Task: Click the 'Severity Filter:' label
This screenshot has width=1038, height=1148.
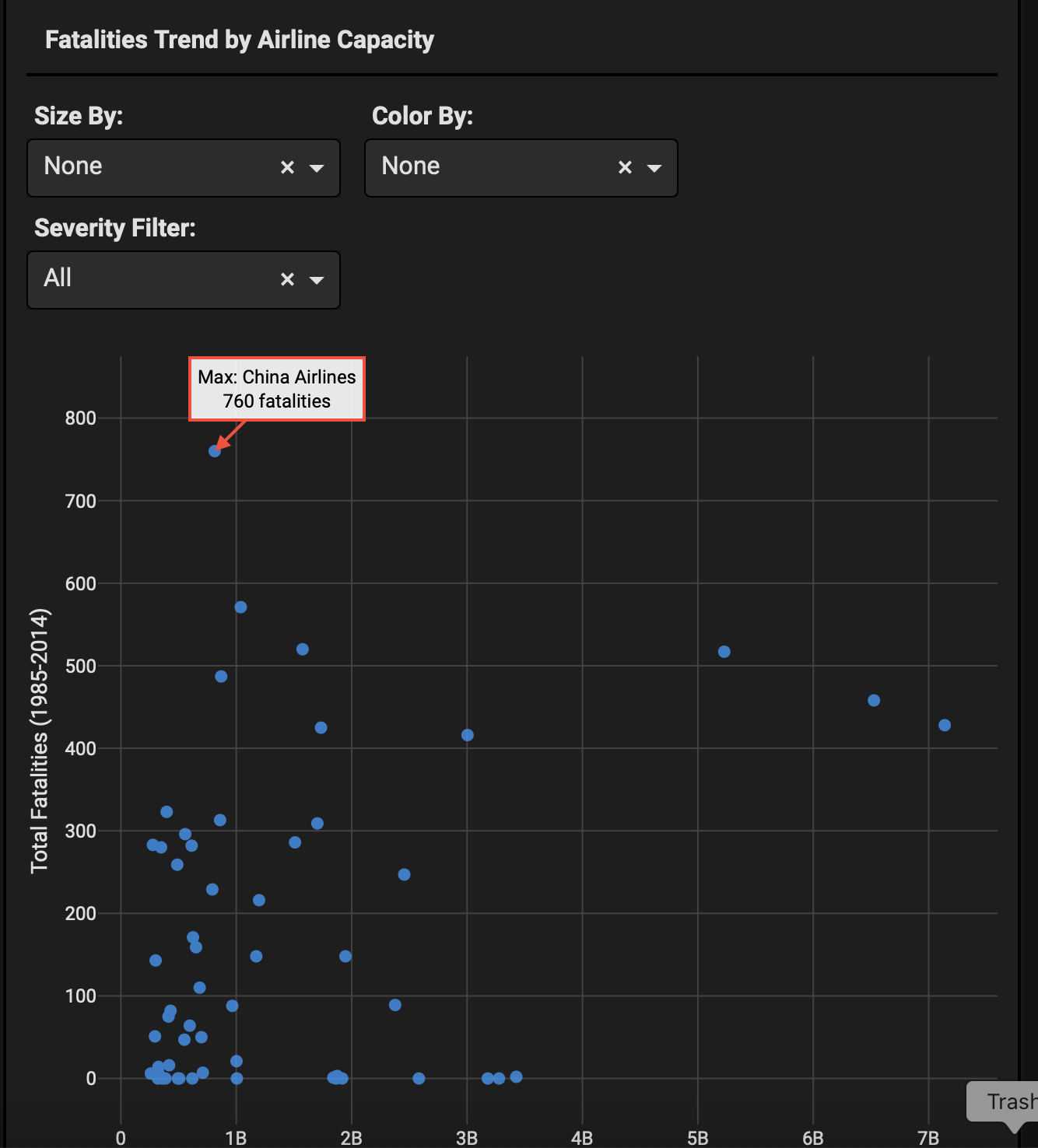Action: click(x=115, y=228)
